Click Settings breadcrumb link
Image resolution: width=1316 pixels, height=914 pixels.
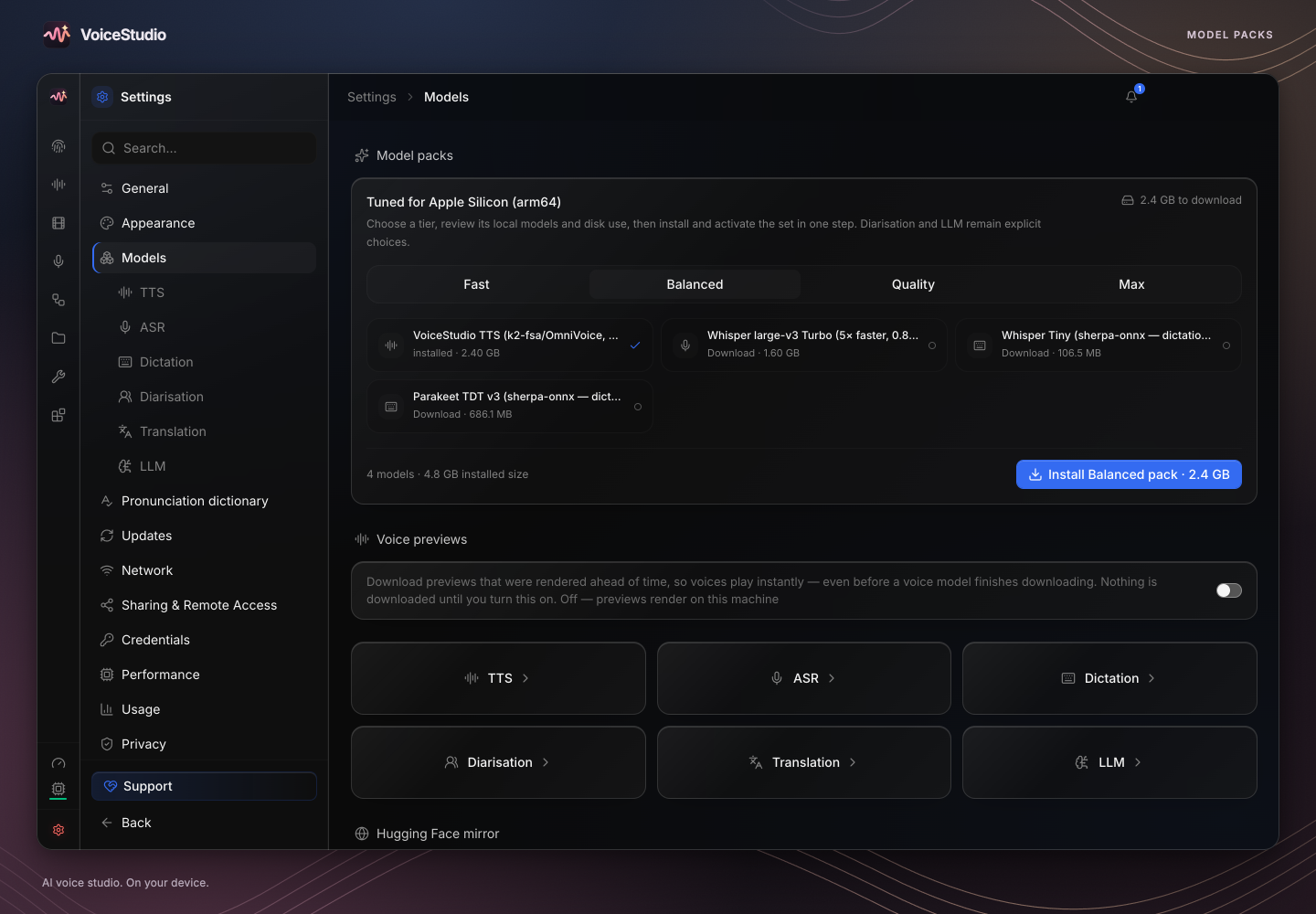(x=372, y=97)
